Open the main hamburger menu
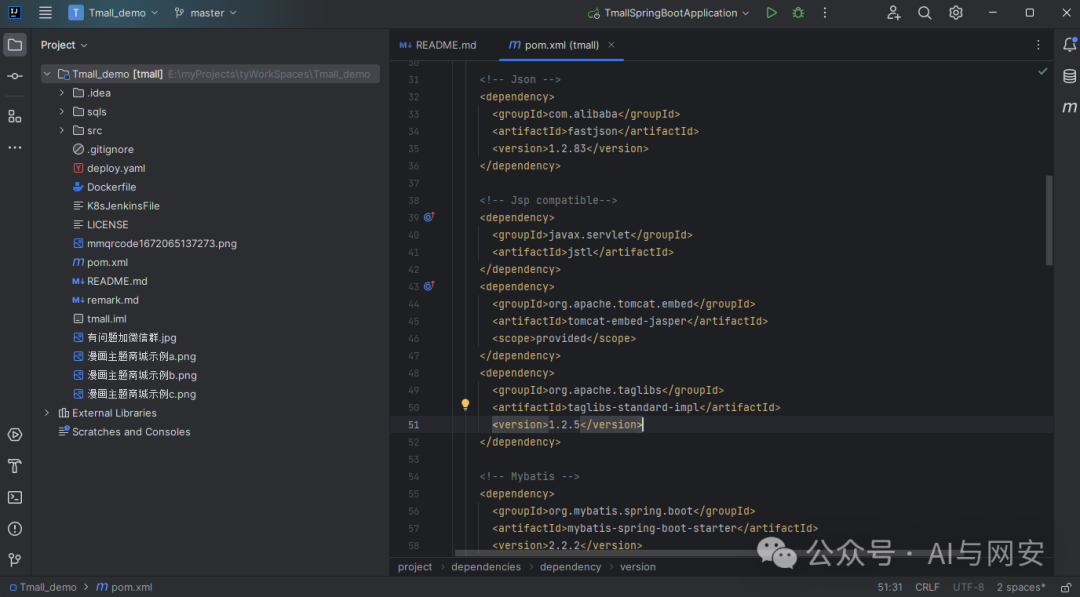The image size is (1080, 597). click(45, 12)
